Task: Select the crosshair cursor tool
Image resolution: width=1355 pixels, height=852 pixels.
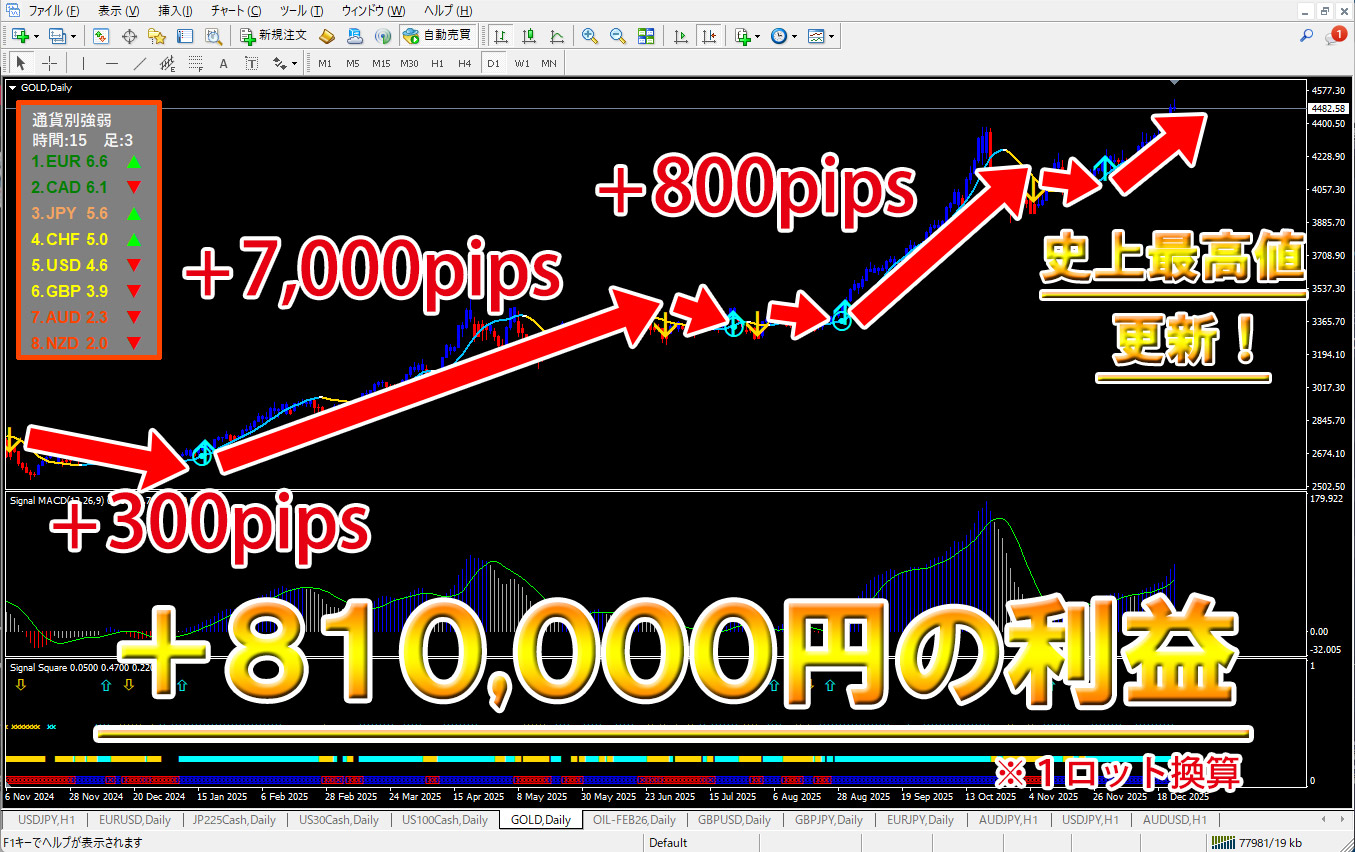Action: click(48, 63)
